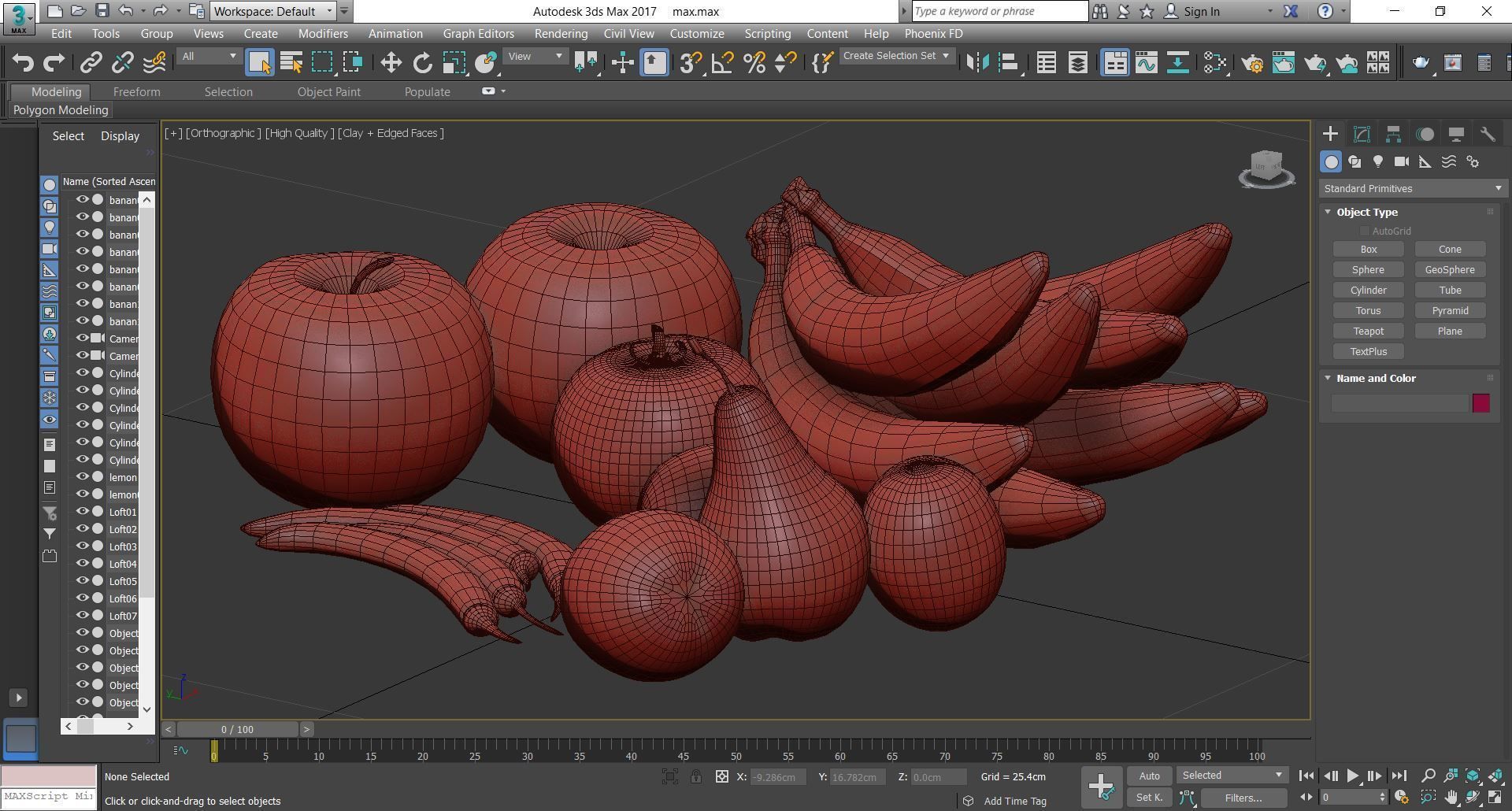Click the TextPlus button
Viewport: 1512px width, 811px height.
1368,352
